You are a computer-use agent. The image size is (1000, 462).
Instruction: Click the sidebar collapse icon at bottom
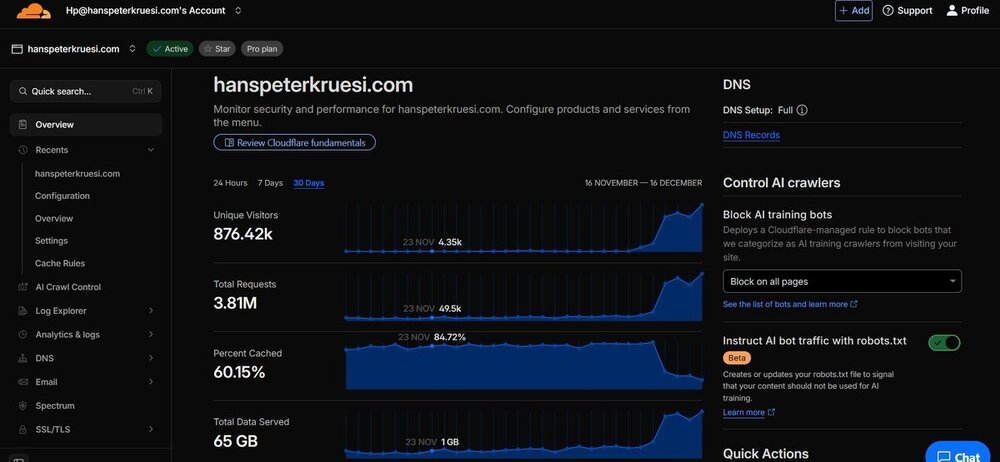coord(18,458)
